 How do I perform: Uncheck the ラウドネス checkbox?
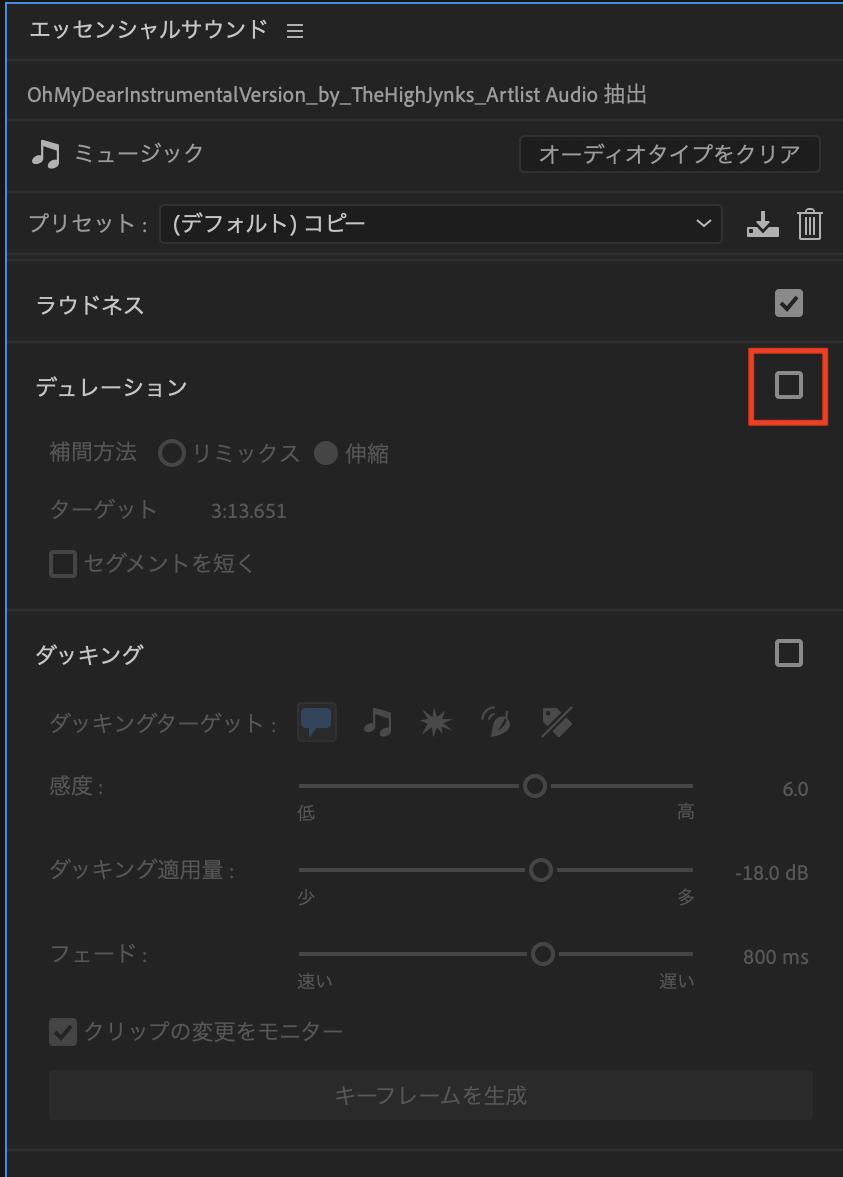click(789, 303)
